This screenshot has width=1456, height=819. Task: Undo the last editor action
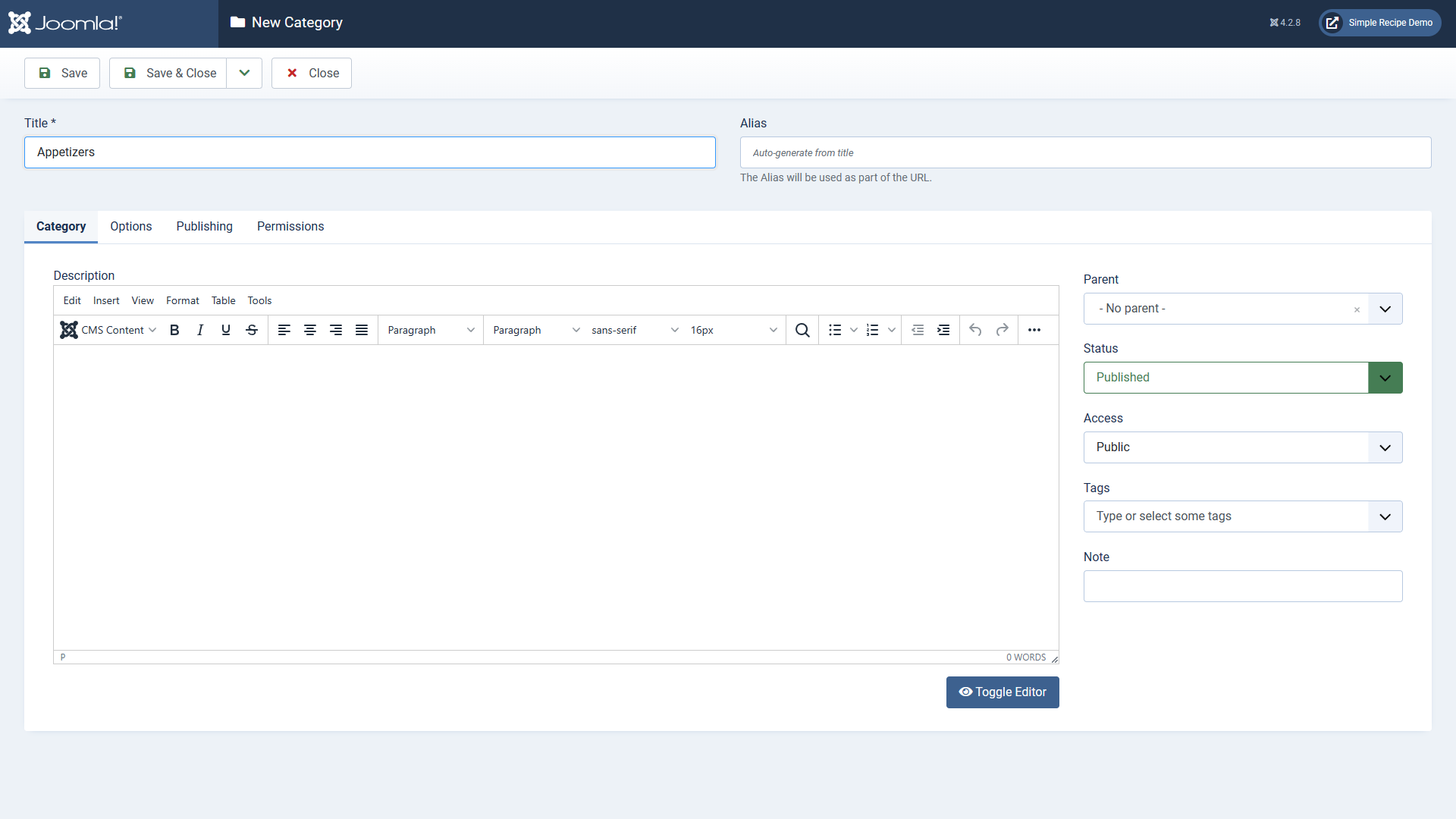click(x=976, y=330)
